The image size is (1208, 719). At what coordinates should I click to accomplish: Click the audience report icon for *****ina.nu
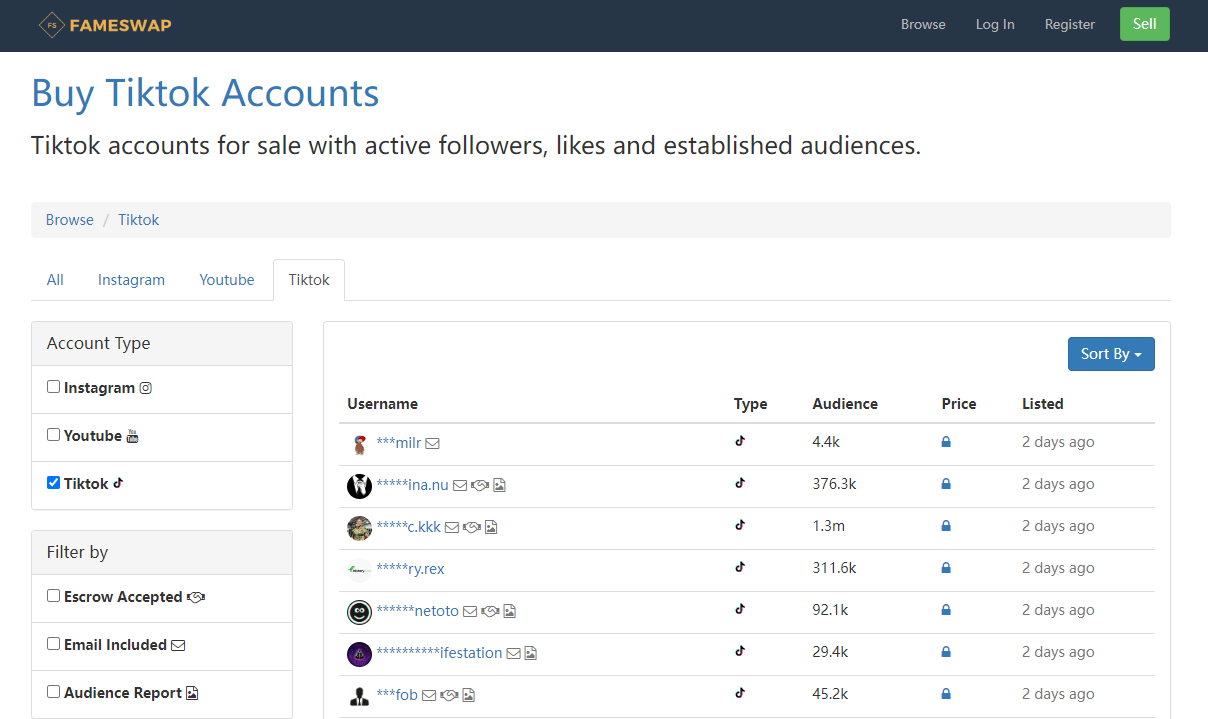click(499, 485)
